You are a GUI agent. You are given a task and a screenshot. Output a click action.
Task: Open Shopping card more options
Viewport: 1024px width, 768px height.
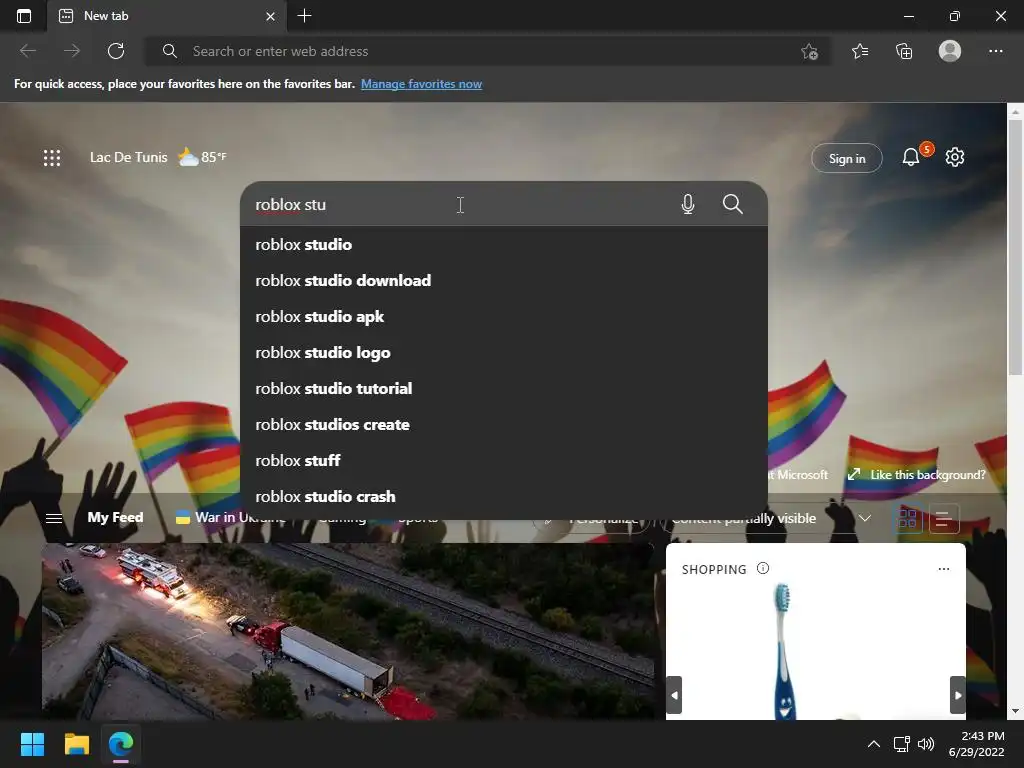point(944,569)
